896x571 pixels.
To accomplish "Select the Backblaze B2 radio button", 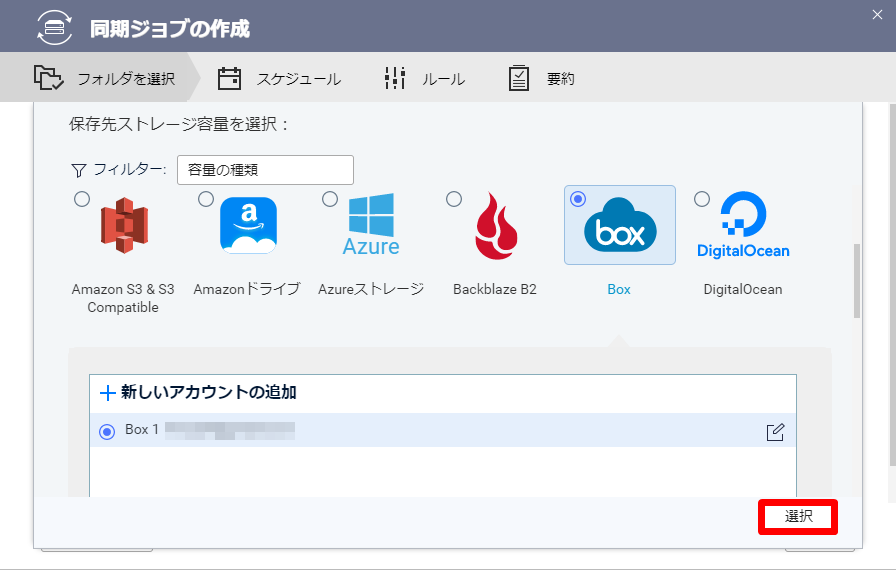I will [x=454, y=199].
